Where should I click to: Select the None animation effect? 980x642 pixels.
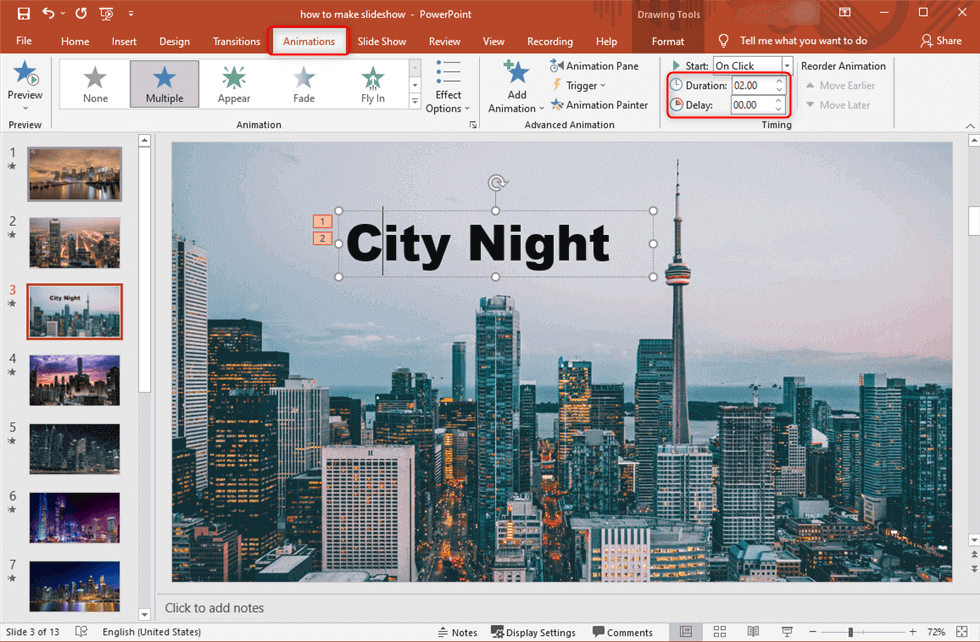(95, 84)
